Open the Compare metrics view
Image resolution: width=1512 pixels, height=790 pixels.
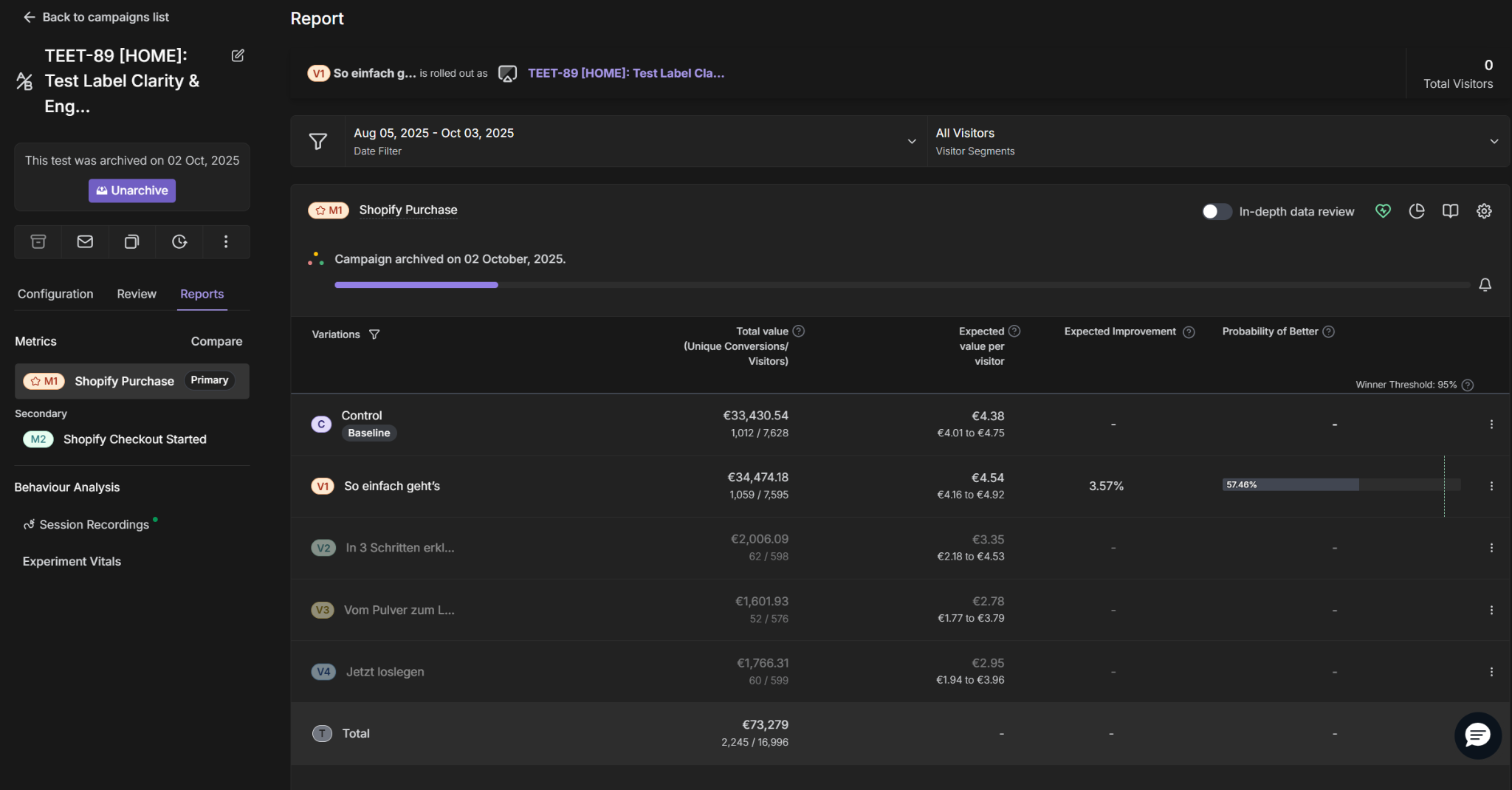click(x=216, y=340)
